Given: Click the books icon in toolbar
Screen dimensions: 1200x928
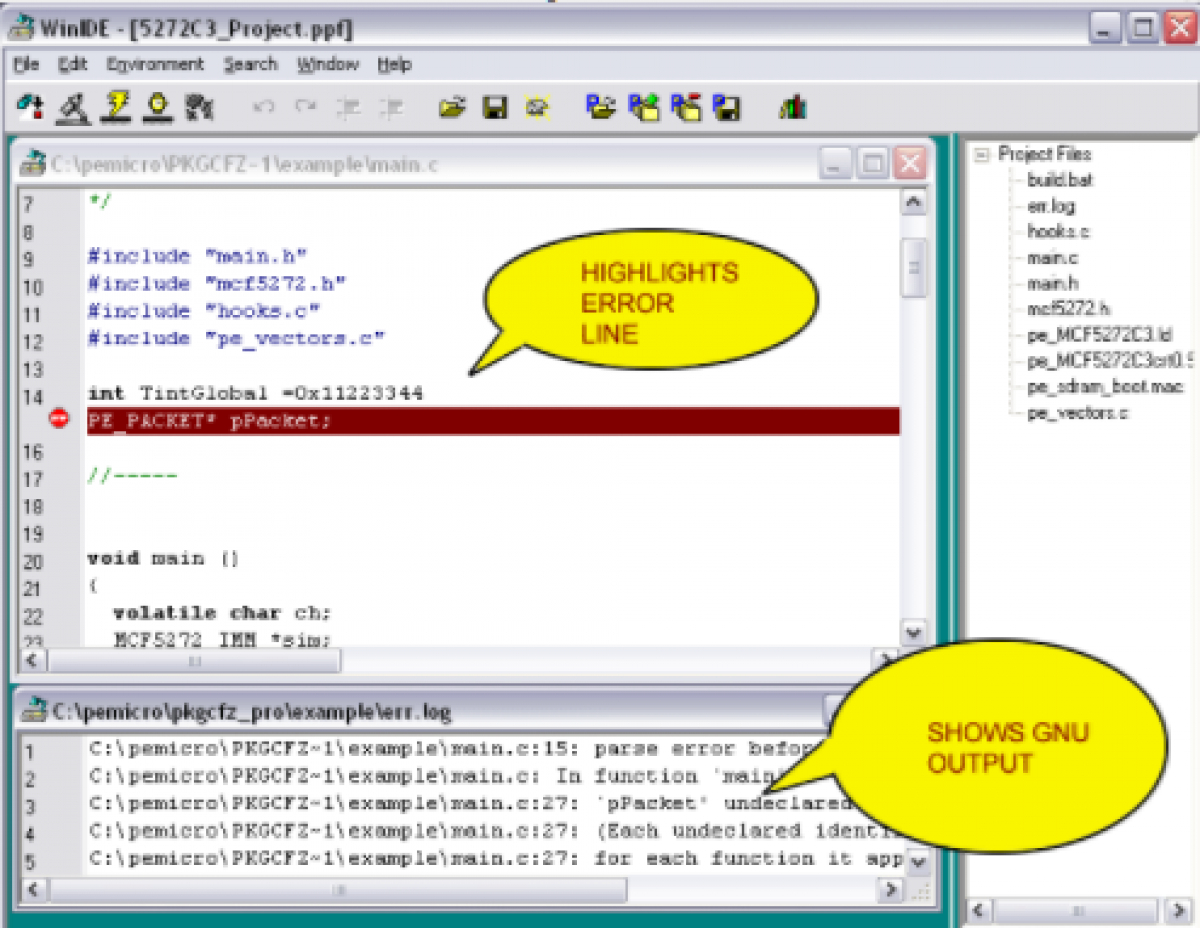Looking at the screenshot, I should coord(792,107).
